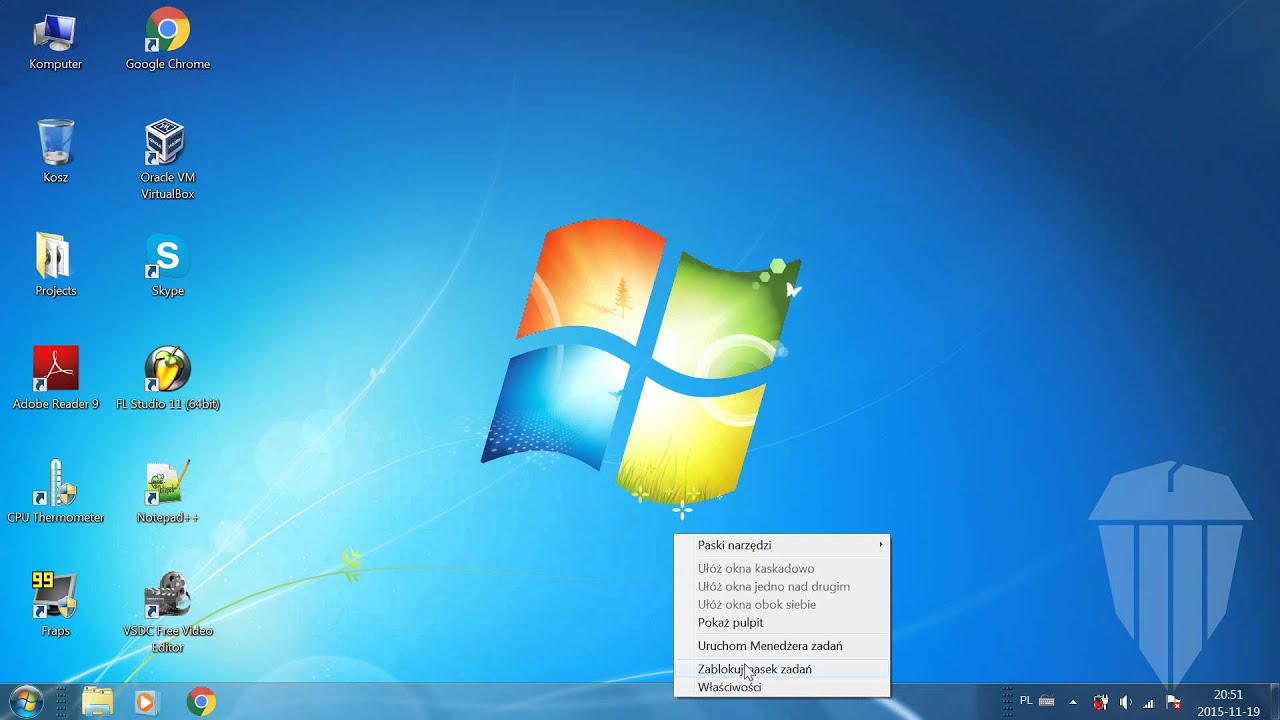
Task: Click the PL language indicator
Action: (x=1026, y=701)
